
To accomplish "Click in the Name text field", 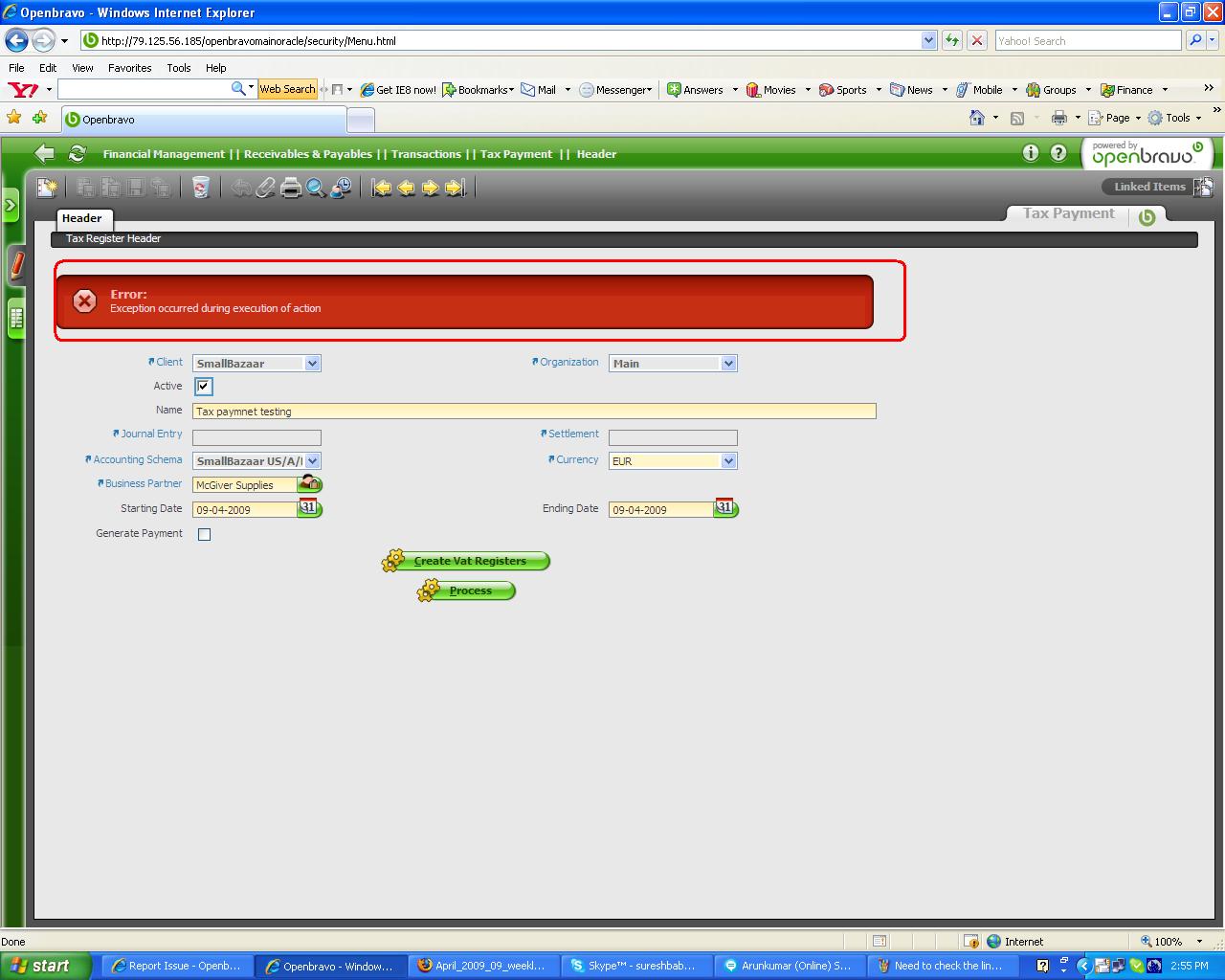I will click(534, 412).
